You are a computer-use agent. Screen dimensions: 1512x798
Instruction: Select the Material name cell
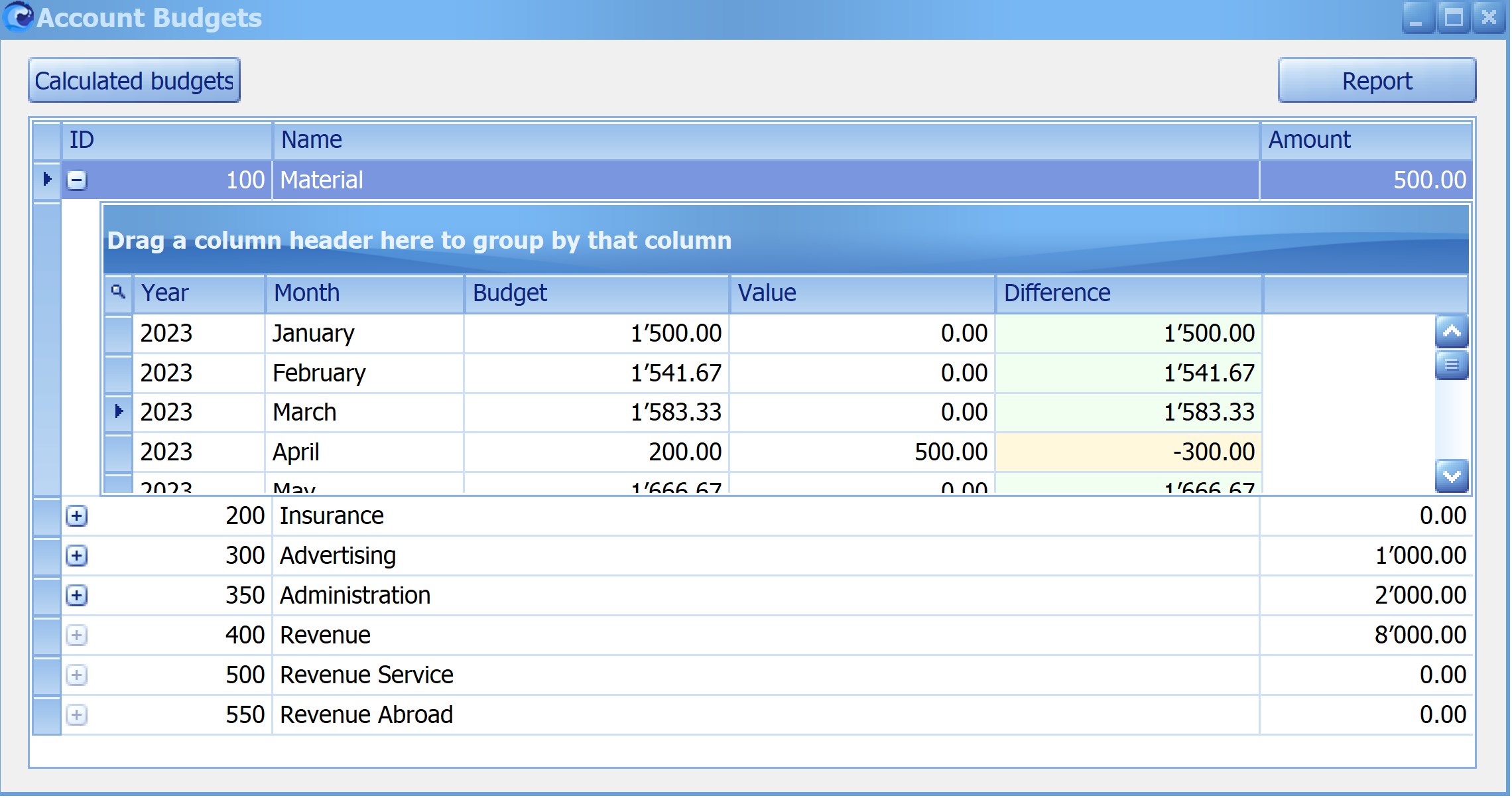coord(766,180)
